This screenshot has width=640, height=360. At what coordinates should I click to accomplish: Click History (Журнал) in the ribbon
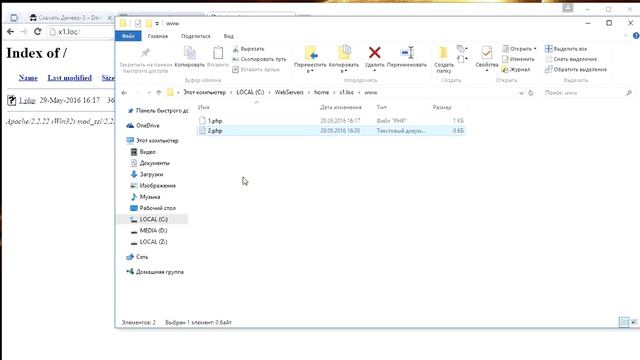pyautogui.click(x=516, y=69)
